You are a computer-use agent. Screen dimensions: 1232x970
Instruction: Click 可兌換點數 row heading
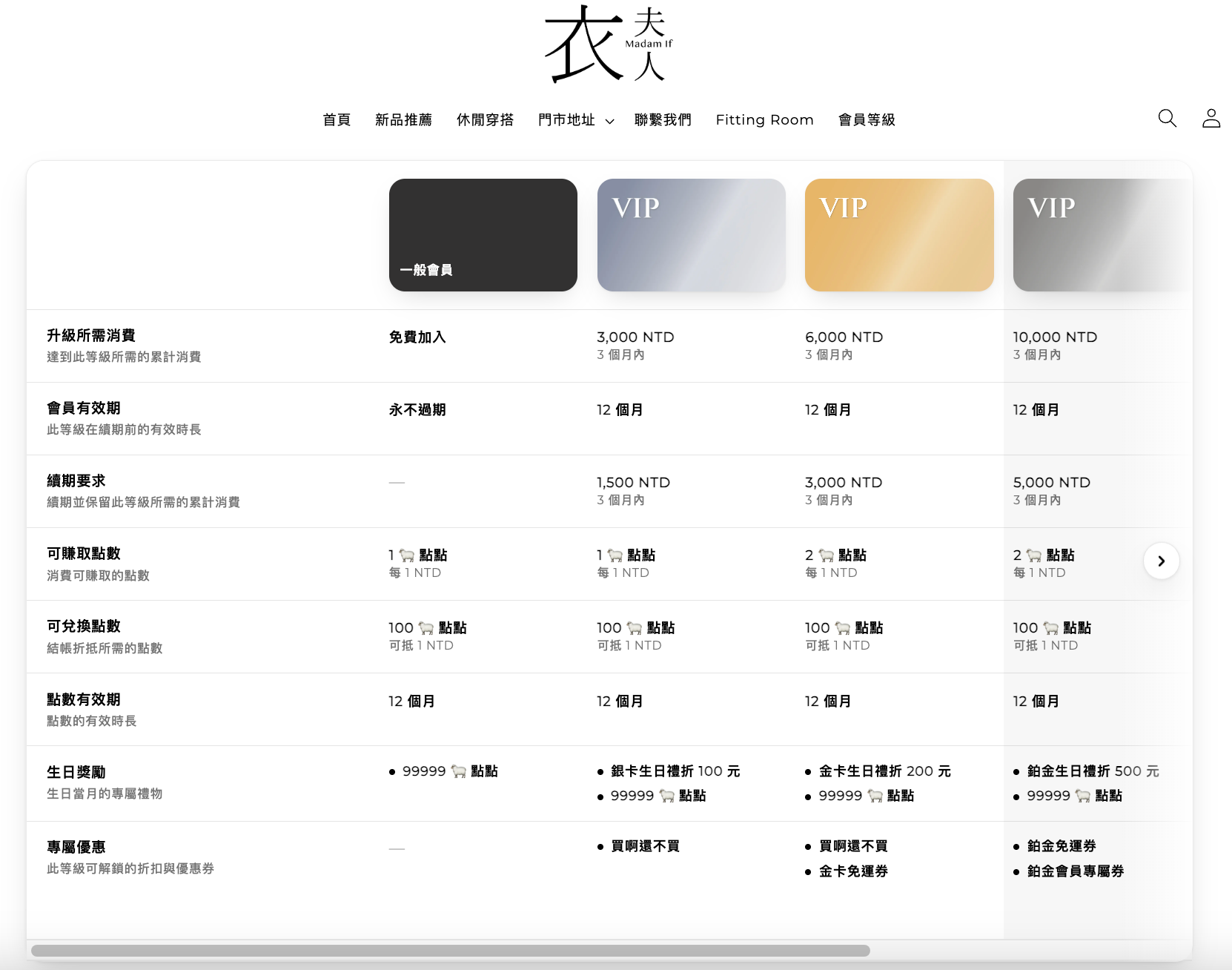84,627
